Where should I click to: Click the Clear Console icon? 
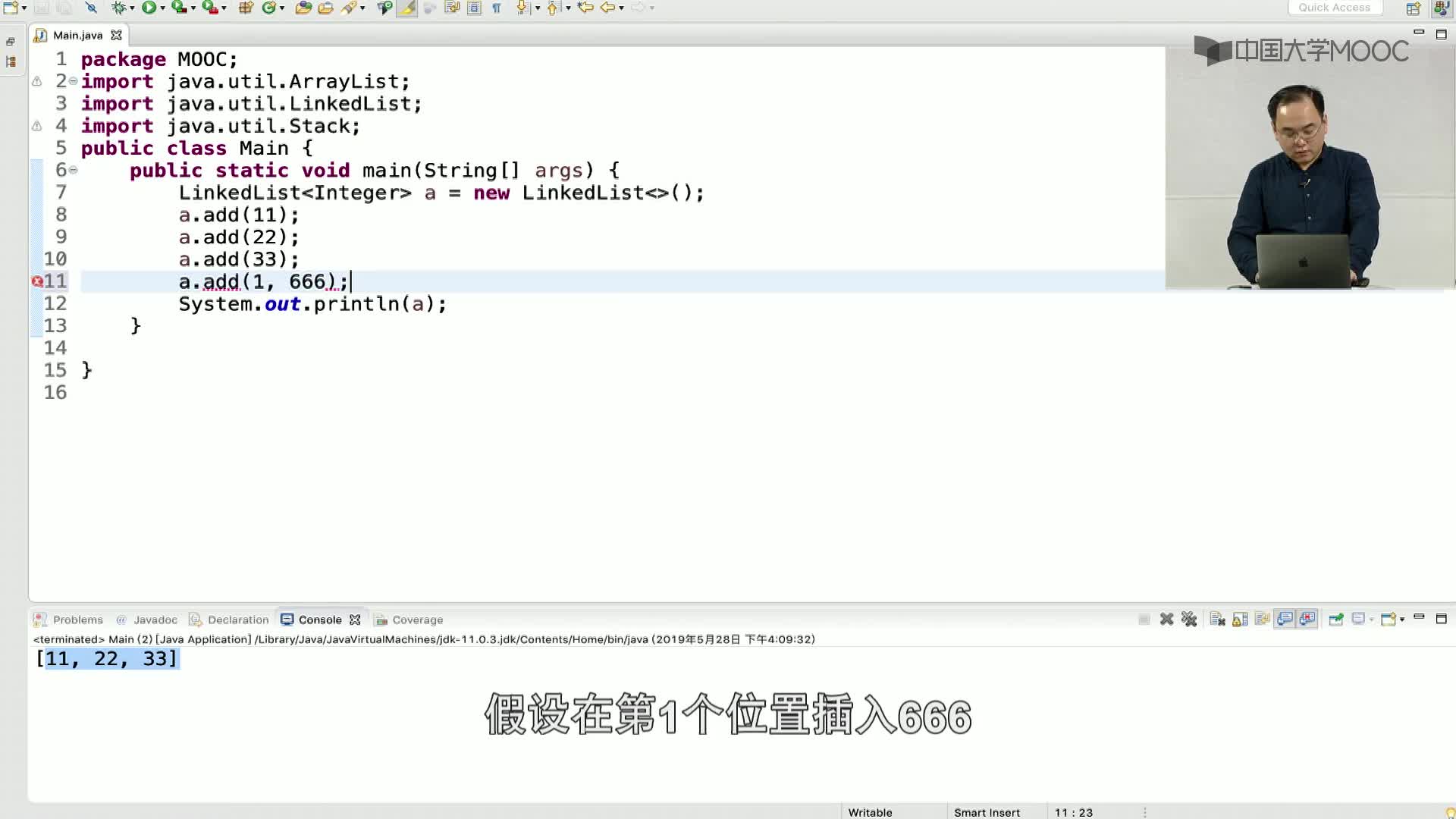pos(1218,620)
